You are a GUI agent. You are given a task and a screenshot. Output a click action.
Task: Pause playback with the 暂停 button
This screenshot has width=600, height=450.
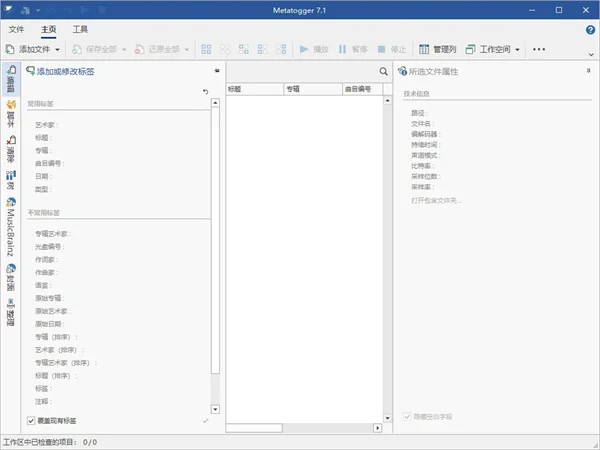pyautogui.click(x=352, y=49)
